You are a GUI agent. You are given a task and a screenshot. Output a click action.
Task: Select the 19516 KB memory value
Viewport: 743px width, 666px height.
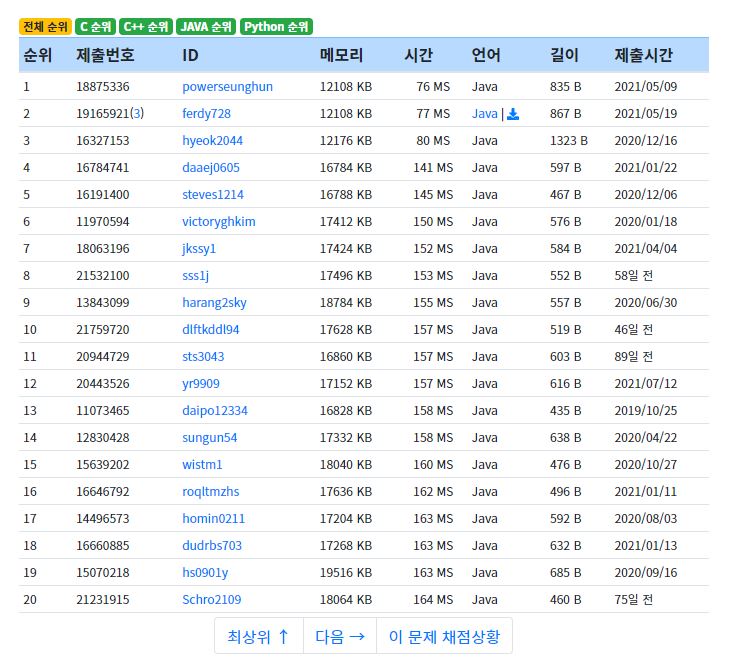click(x=346, y=573)
